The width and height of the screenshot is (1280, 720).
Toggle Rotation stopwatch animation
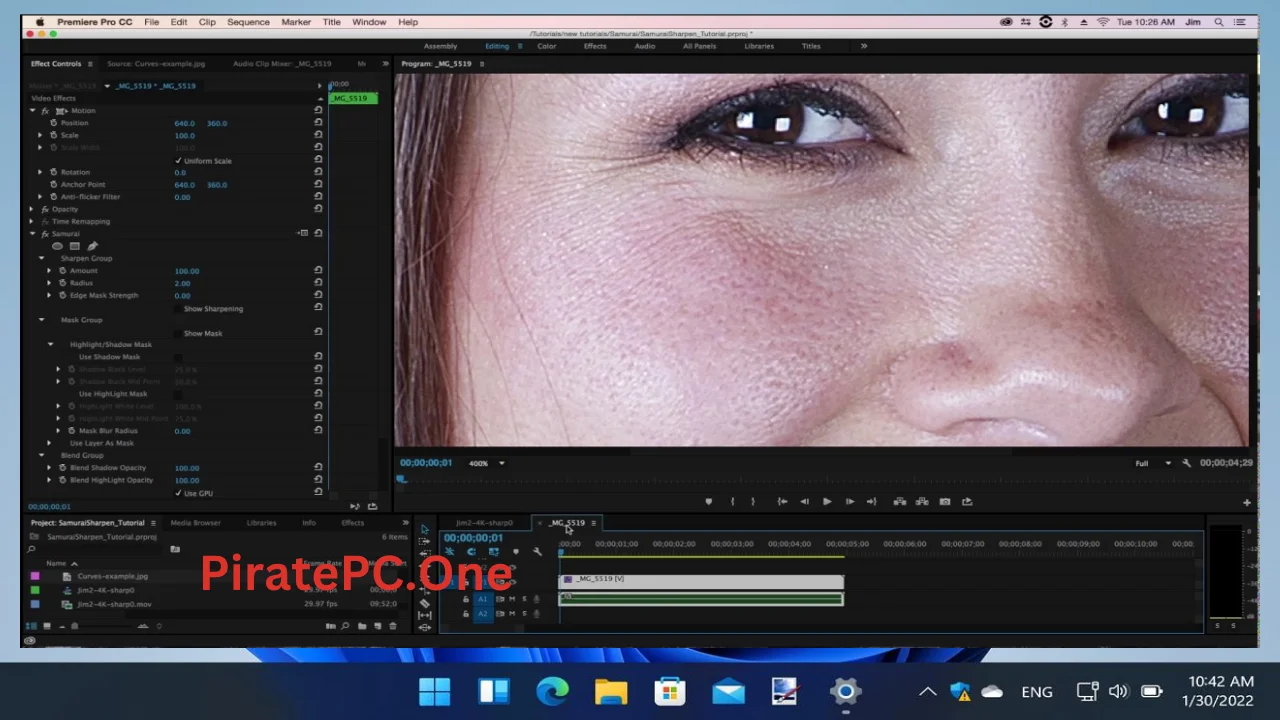(54, 172)
